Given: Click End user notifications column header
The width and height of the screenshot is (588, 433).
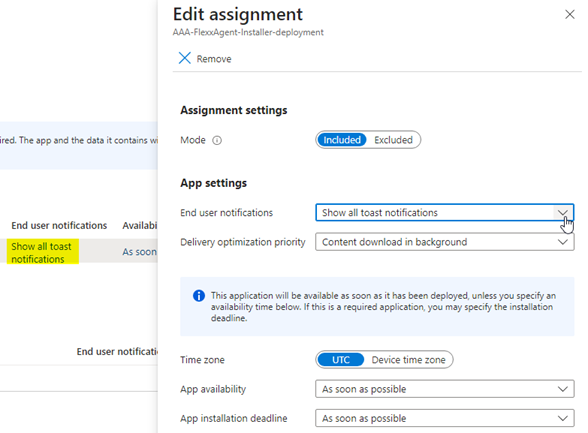Looking at the screenshot, I should 59,225.
